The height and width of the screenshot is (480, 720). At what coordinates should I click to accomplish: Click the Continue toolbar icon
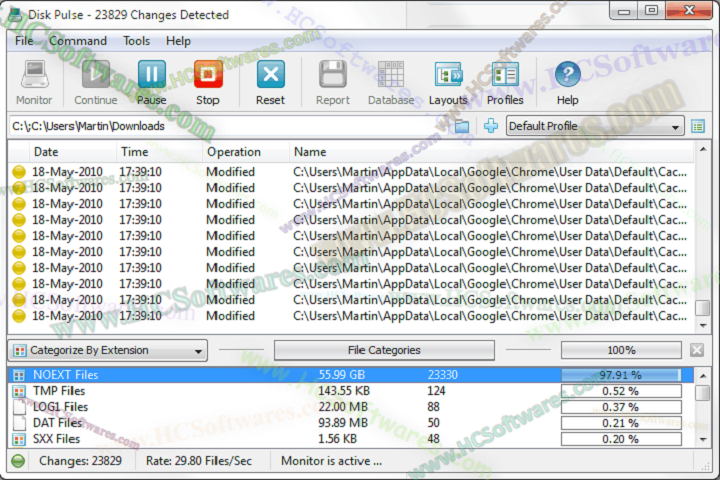[x=96, y=74]
